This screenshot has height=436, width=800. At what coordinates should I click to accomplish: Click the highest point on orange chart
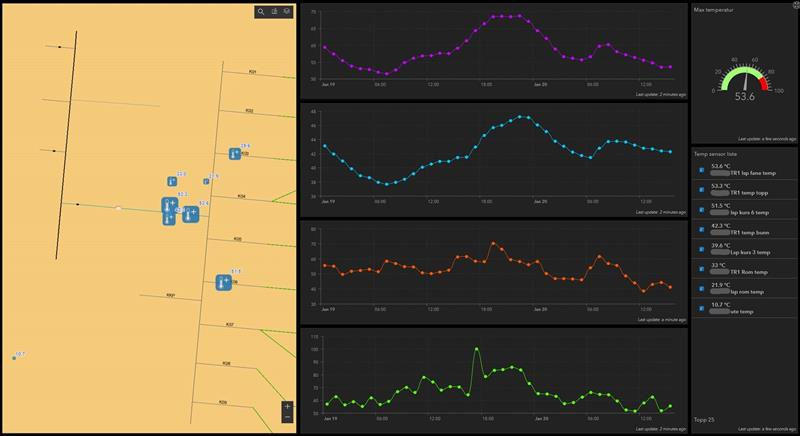click(493, 244)
